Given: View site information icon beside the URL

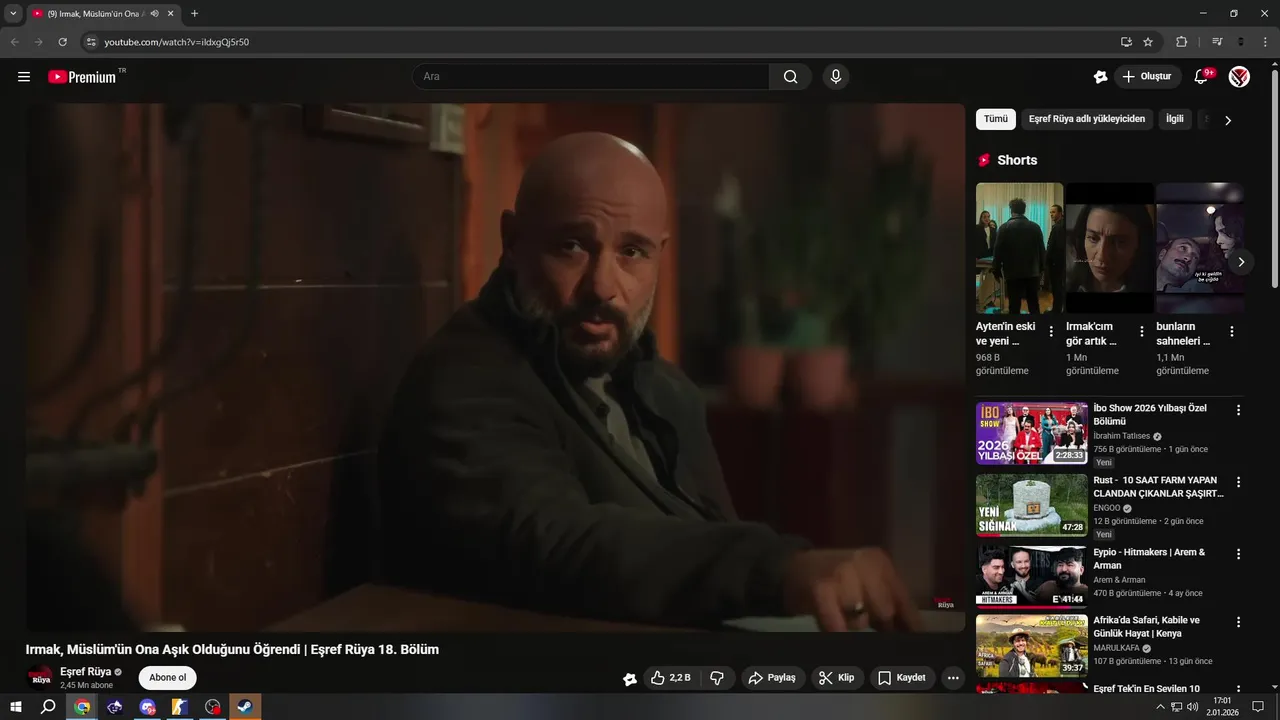Looking at the screenshot, I should [91, 42].
